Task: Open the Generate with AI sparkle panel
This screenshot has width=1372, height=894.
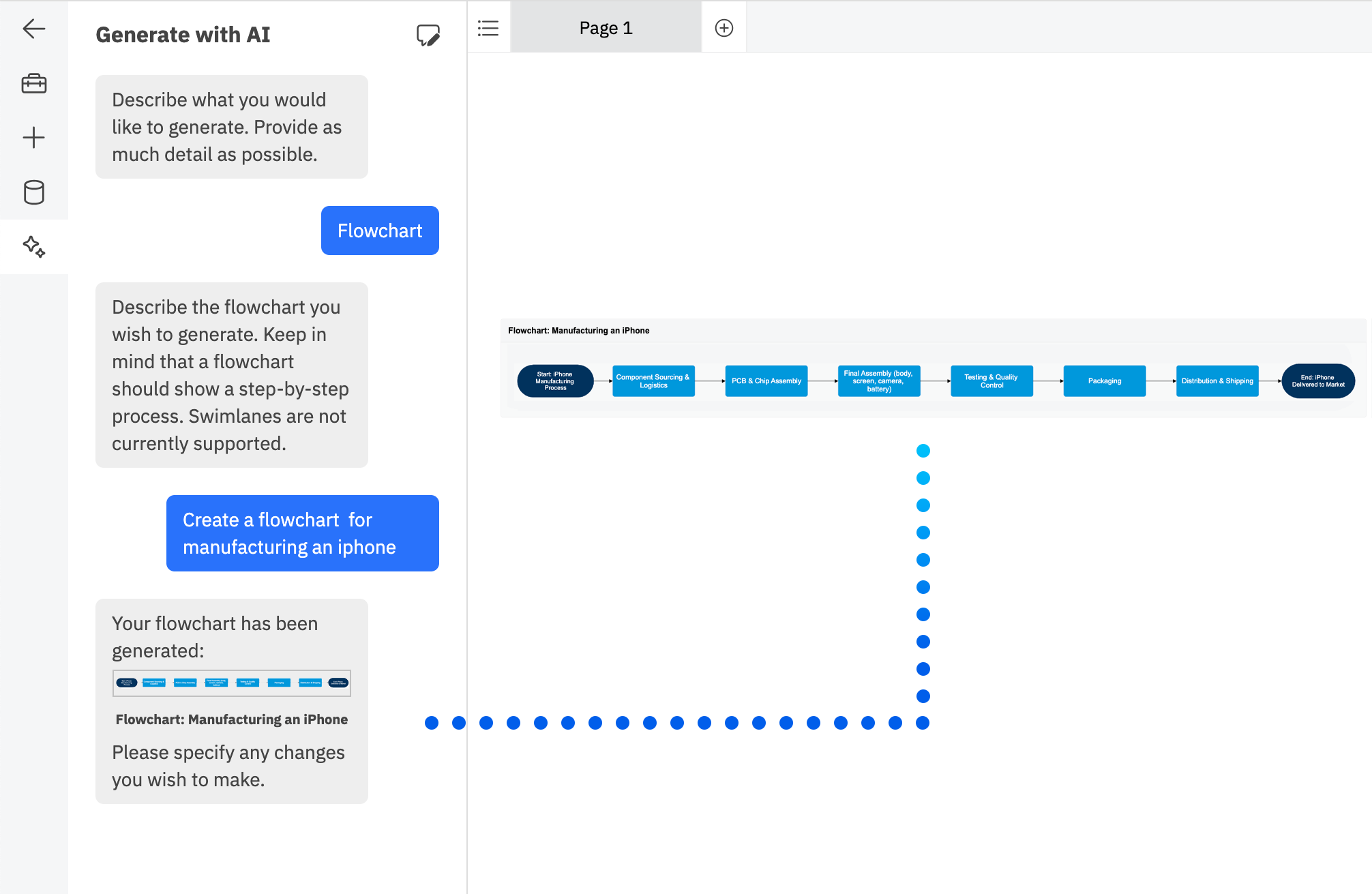Action: pos(33,247)
